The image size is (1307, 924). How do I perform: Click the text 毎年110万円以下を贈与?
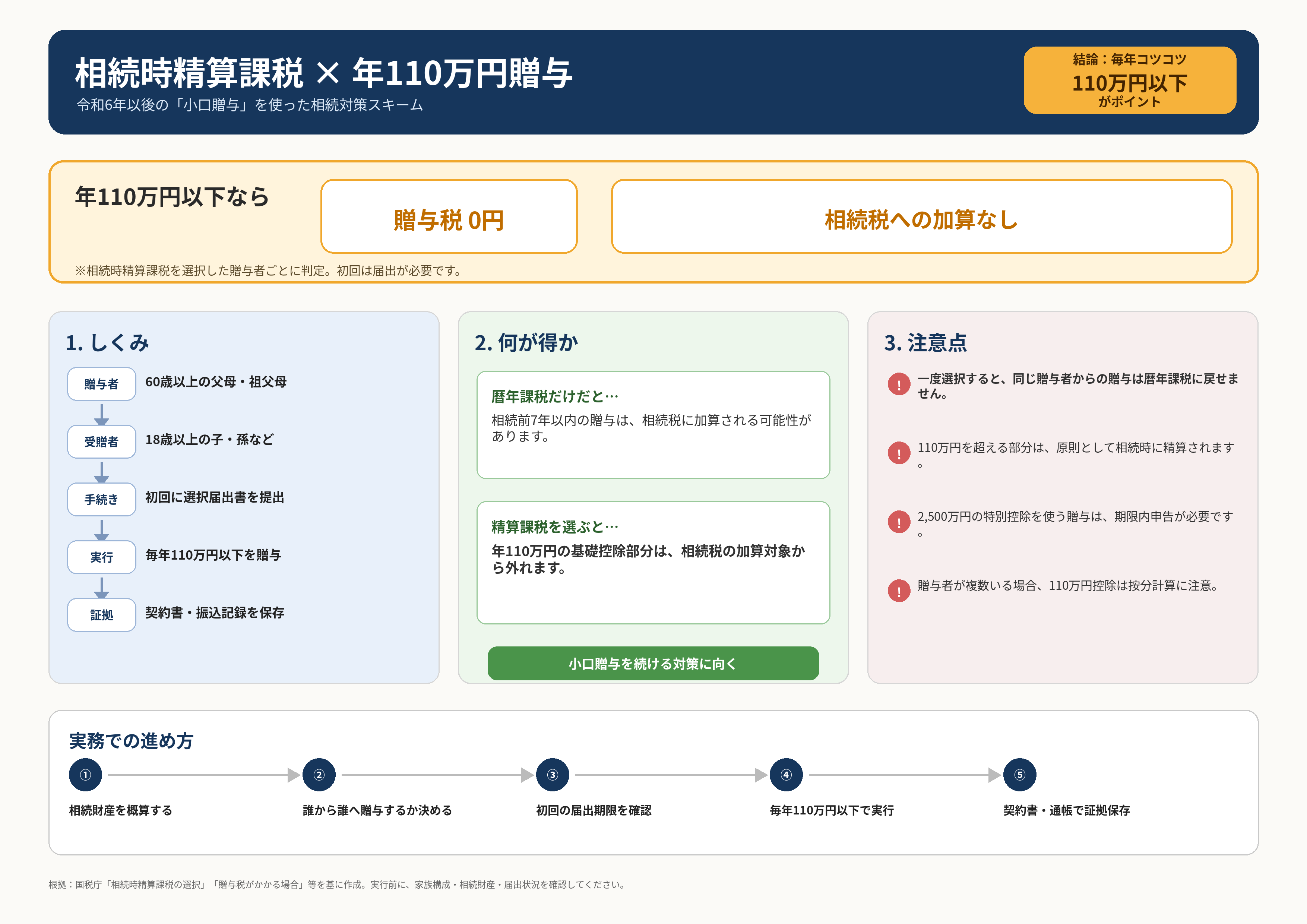213,555
